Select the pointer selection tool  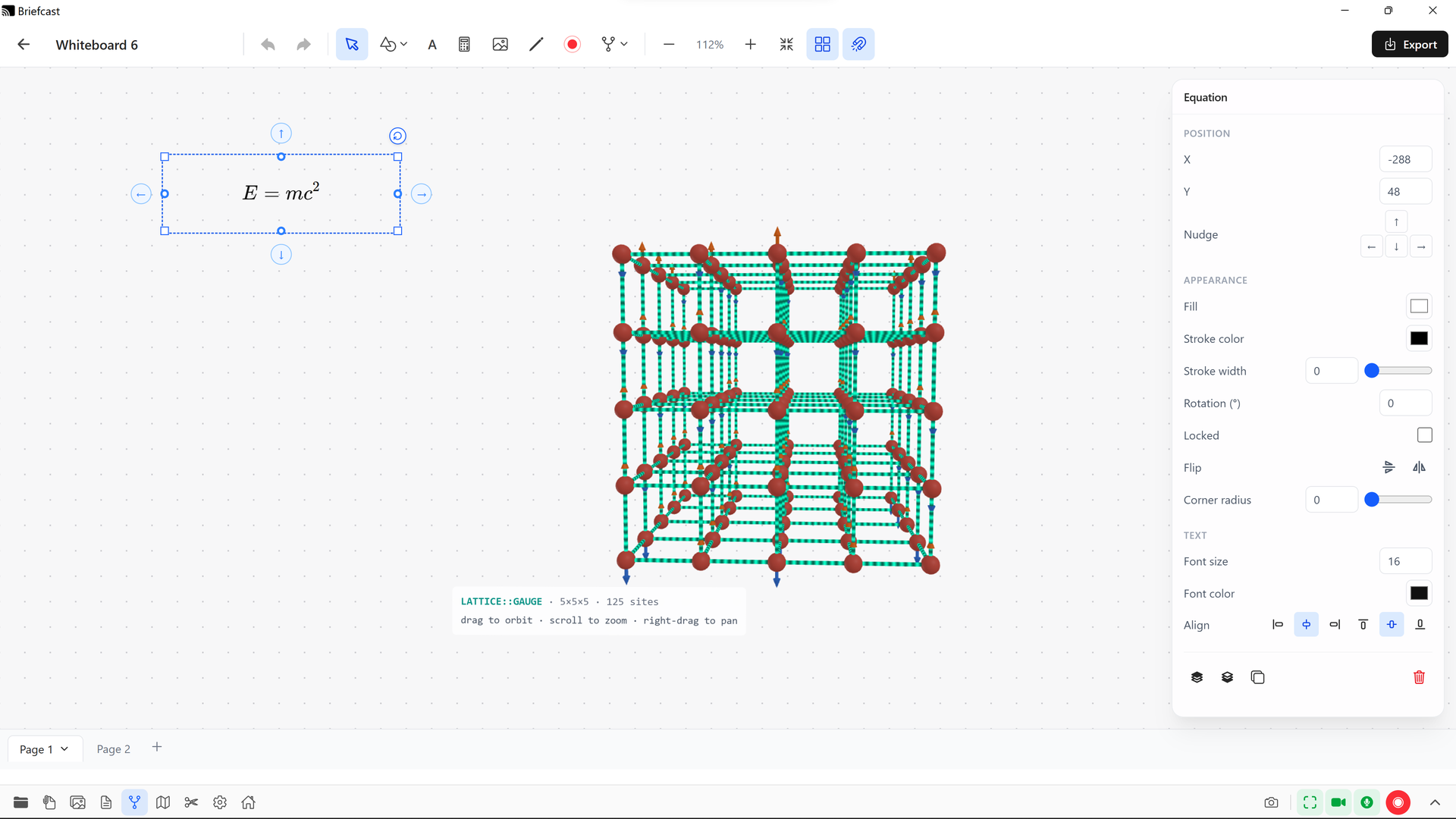click(352, 45)
